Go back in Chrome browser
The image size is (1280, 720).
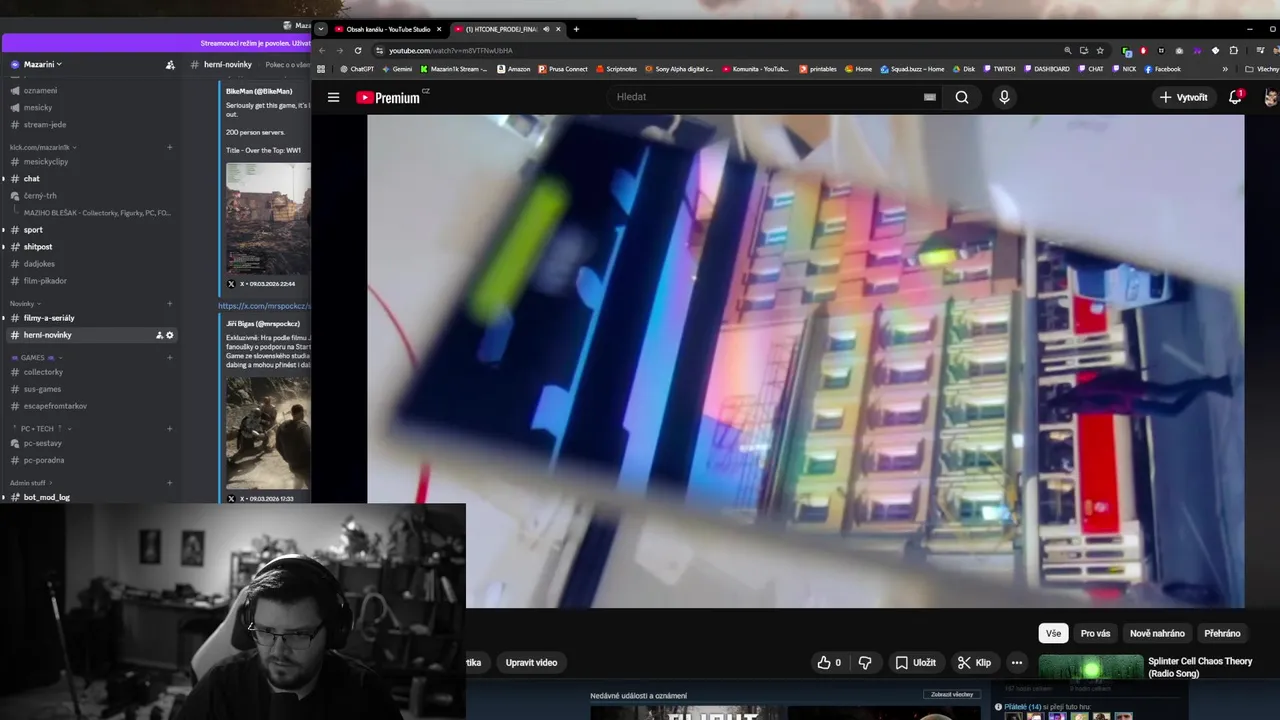(x=322, y=50)
